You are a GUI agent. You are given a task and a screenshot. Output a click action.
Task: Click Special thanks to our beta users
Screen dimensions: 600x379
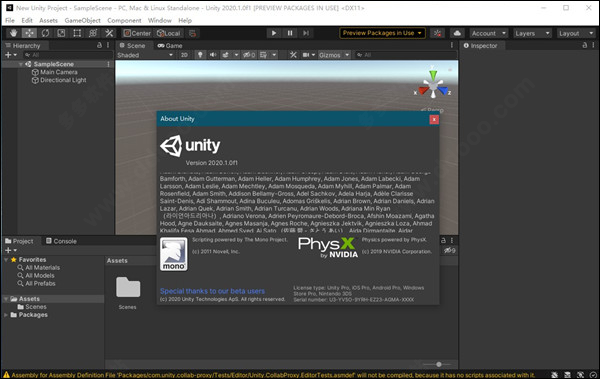(x=212, y=291)
